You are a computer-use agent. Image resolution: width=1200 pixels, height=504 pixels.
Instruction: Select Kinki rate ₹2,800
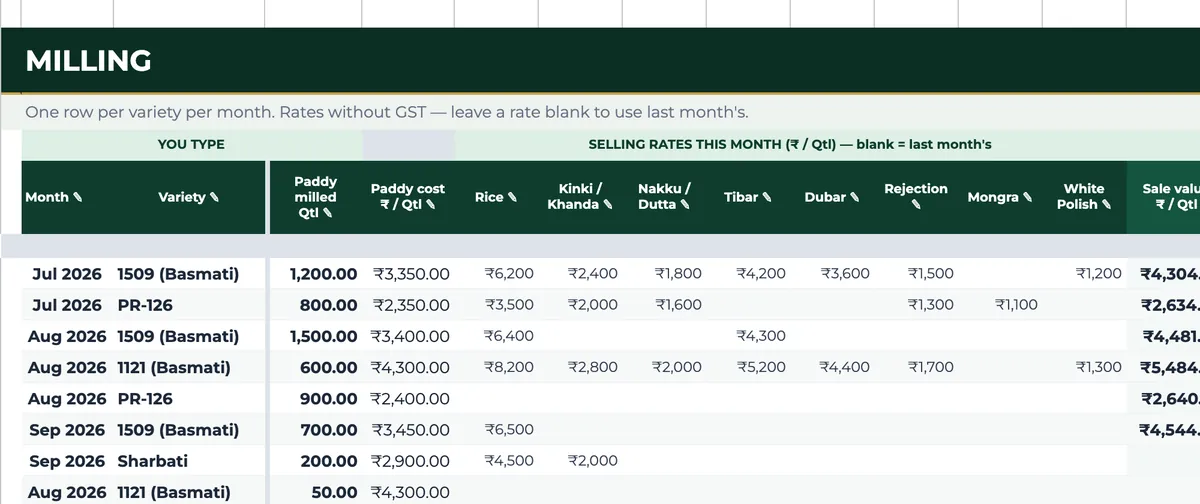(593, 367)
